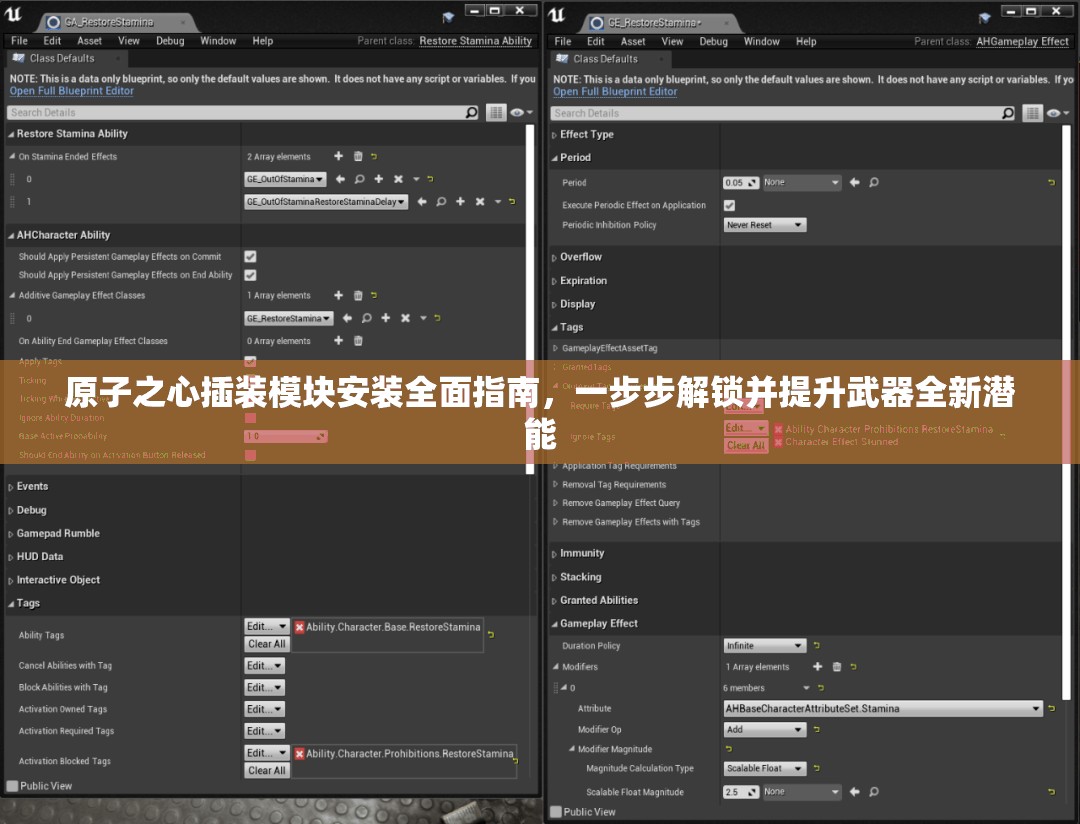The height and width of the screenshot is (824, 1080).
Task: Uncheck Execute Periodic Effect on Application
Action: coord(729,205)
